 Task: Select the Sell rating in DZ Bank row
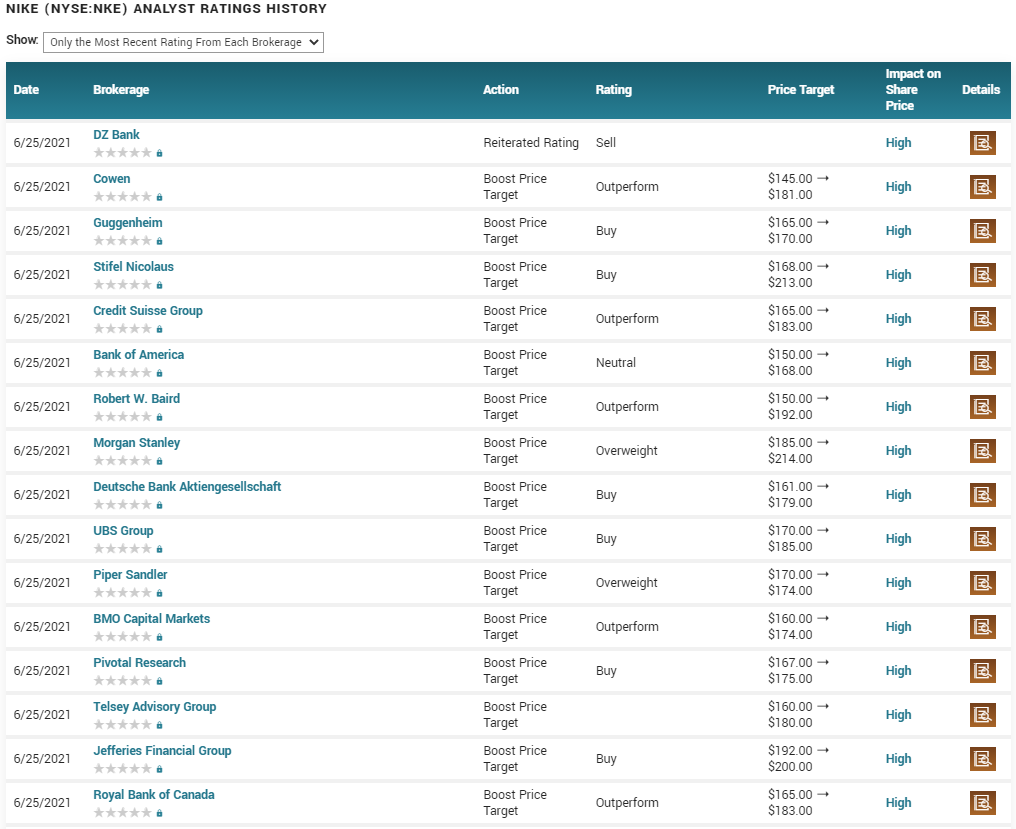(x=606, y=143)
